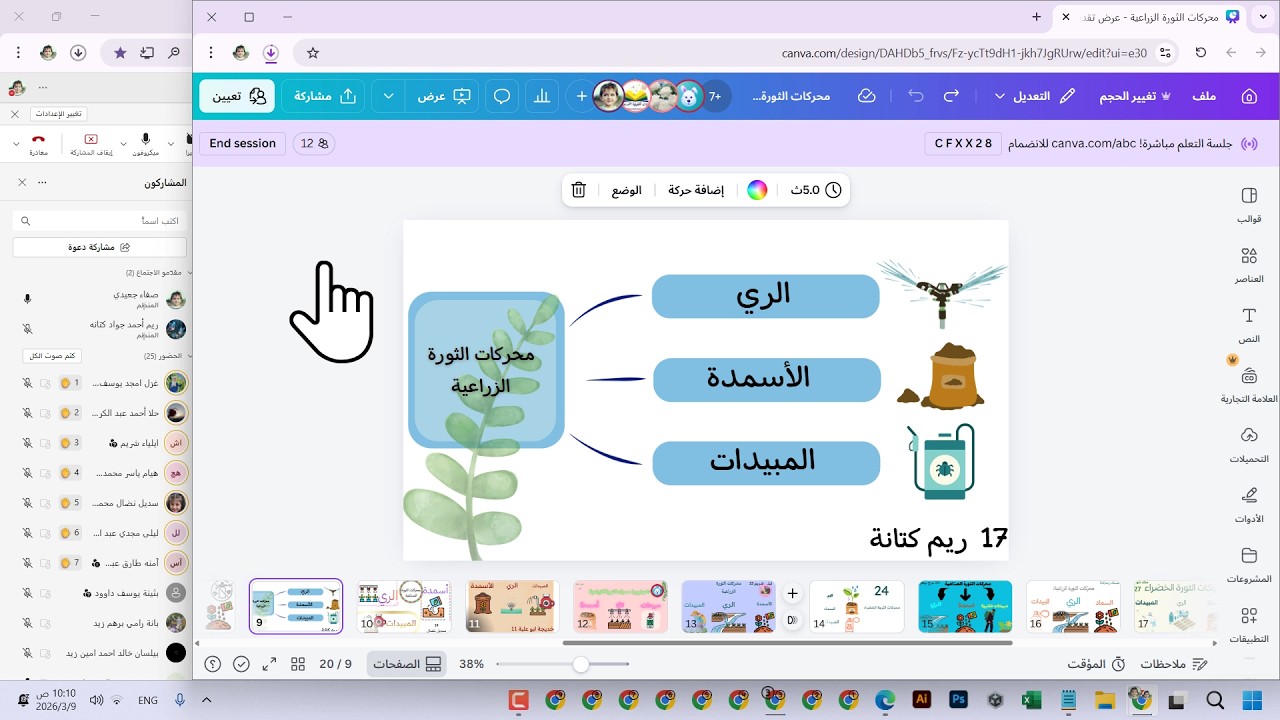Image resolution: width=1280 pixels, height=720 pixels.
Task: Expand the التعديل editing mode dropdown
Action: click(1000, 96)
